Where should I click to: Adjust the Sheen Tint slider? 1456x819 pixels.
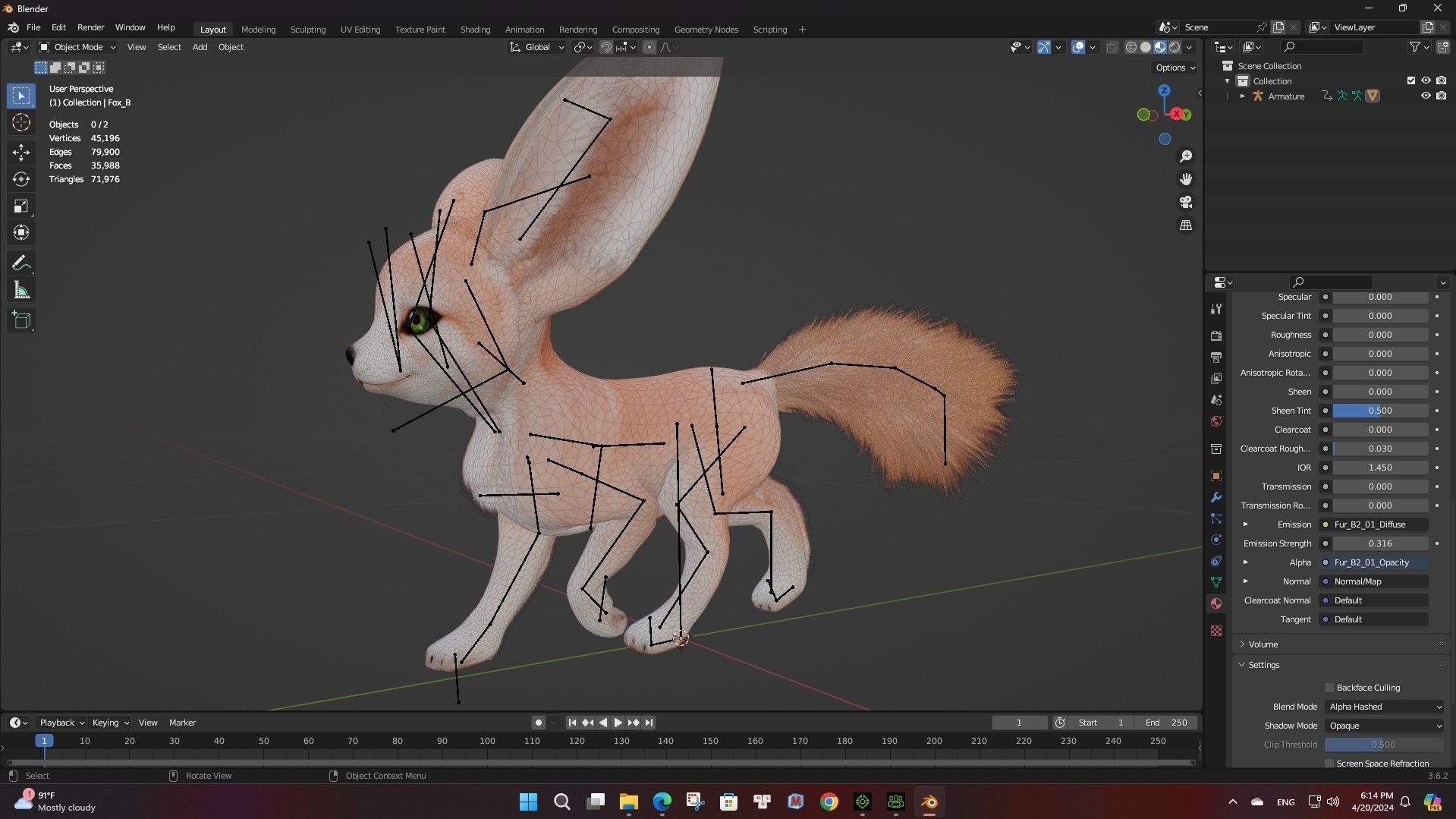point(1380,411)
